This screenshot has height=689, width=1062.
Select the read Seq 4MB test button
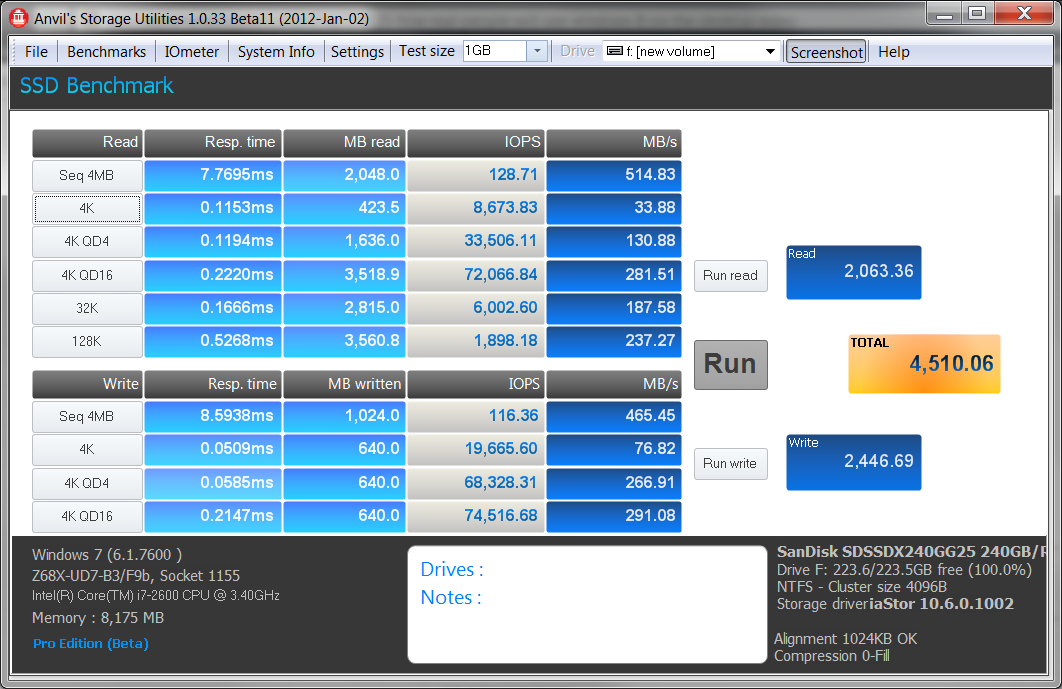pos(86,175)
